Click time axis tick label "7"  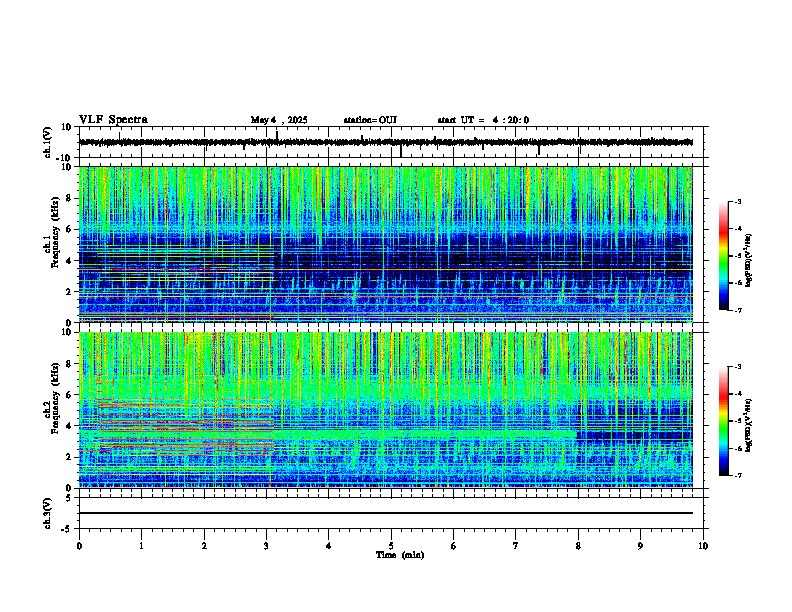516,546
